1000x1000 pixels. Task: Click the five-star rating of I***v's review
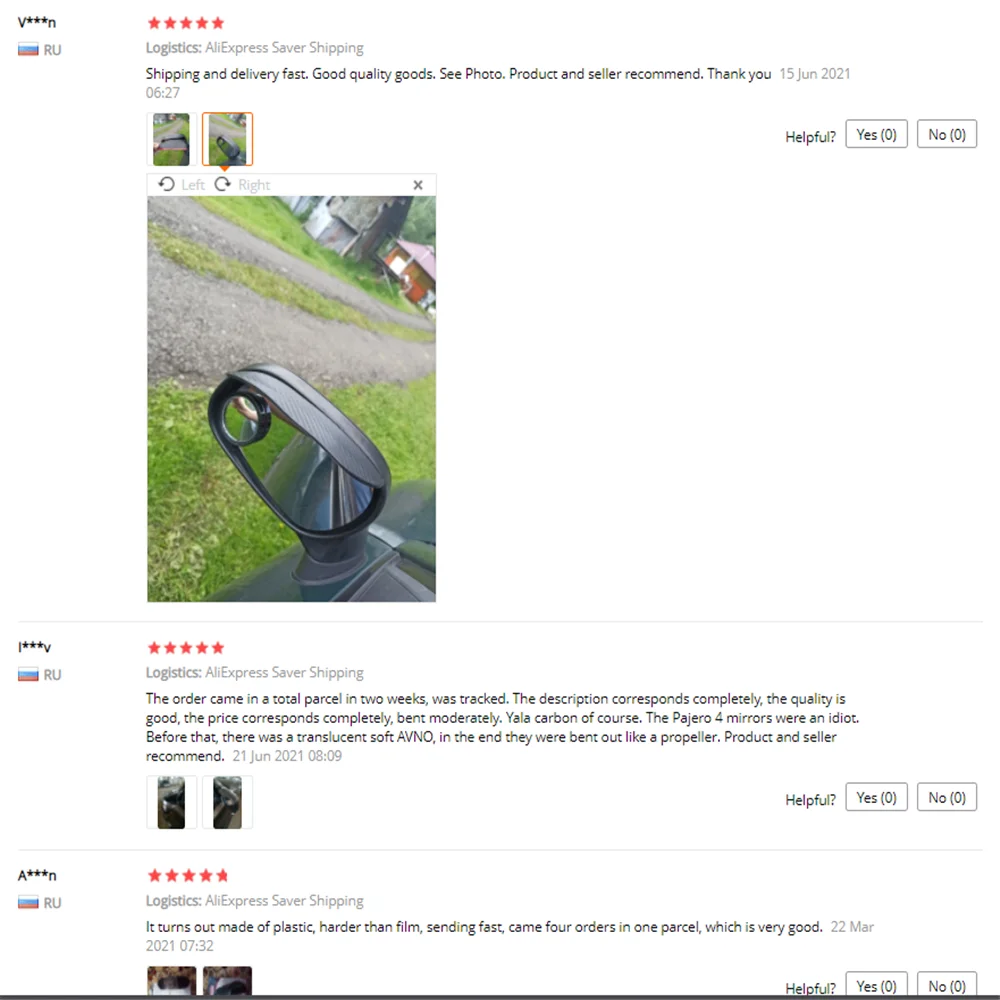click(x=186, y=648)
